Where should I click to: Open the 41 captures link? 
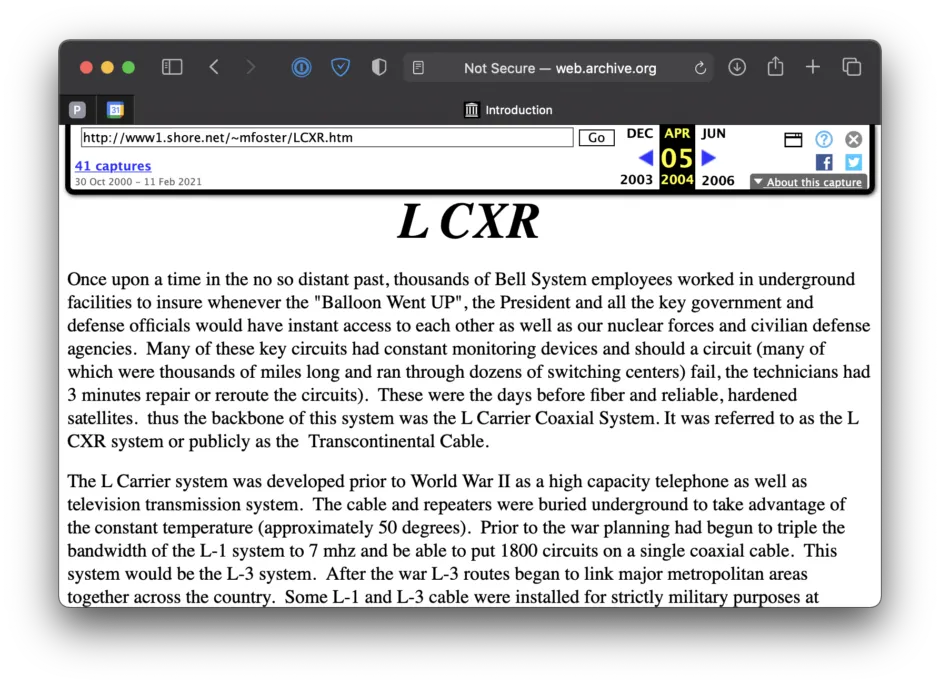click(113, 166)
